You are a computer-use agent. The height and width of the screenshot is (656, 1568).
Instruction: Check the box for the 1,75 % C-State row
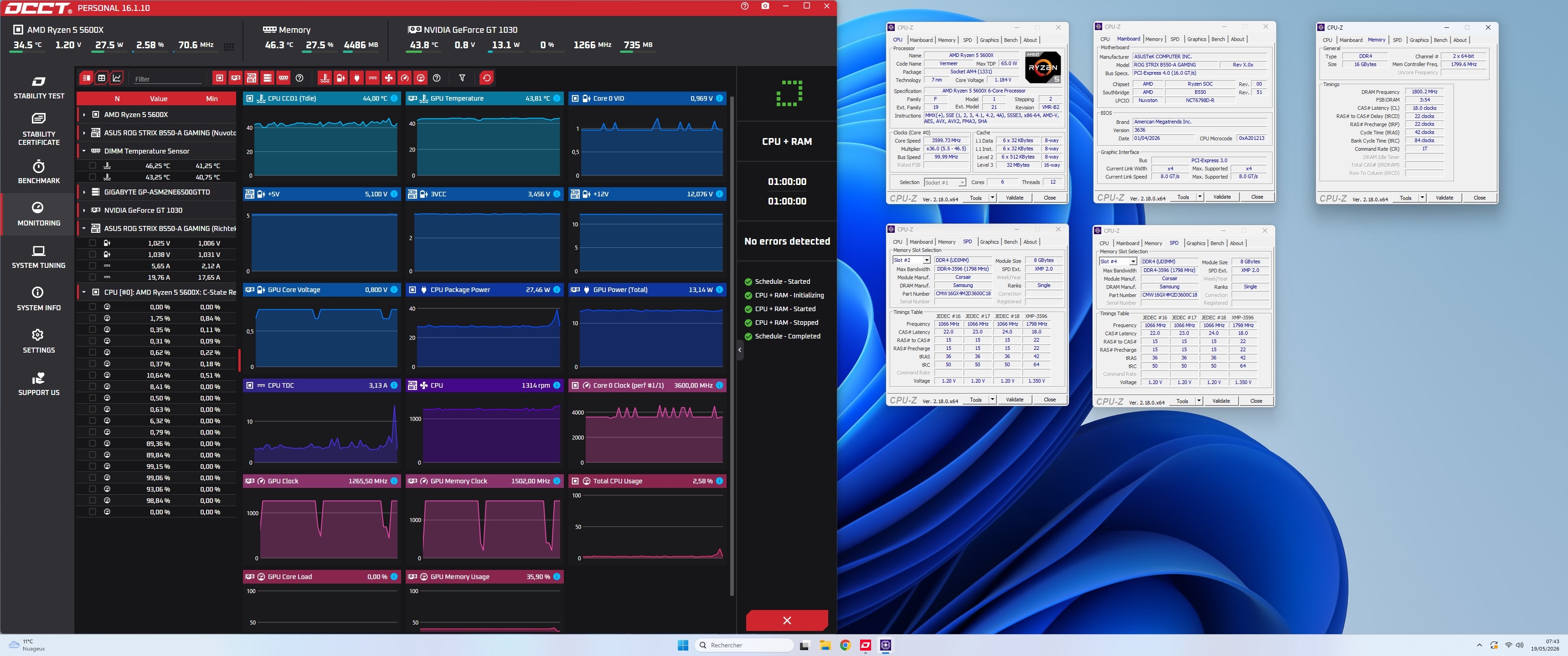click(x=93, y=318)
